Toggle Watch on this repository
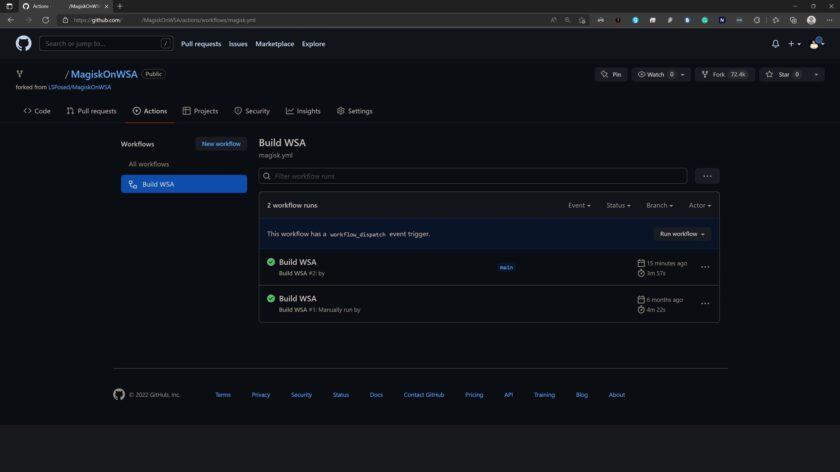 pyautogui.click(x=656, y=74)
